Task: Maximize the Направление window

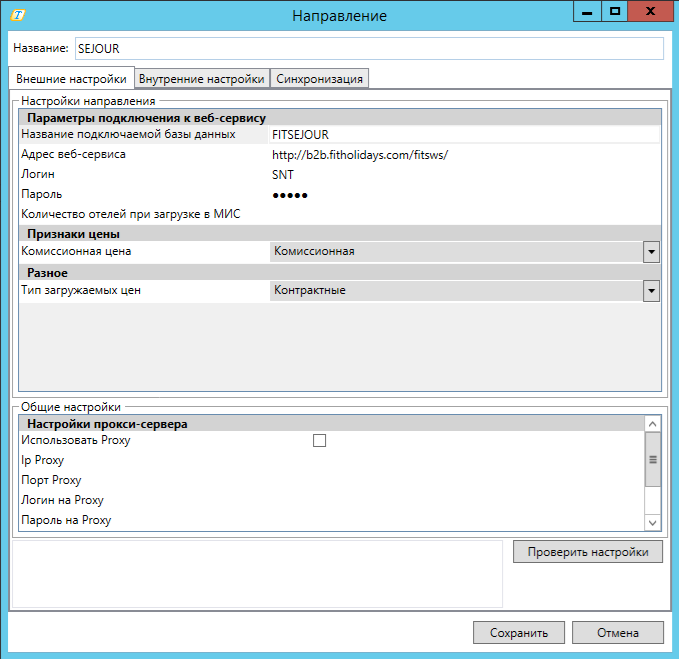Action: (615, 11)
